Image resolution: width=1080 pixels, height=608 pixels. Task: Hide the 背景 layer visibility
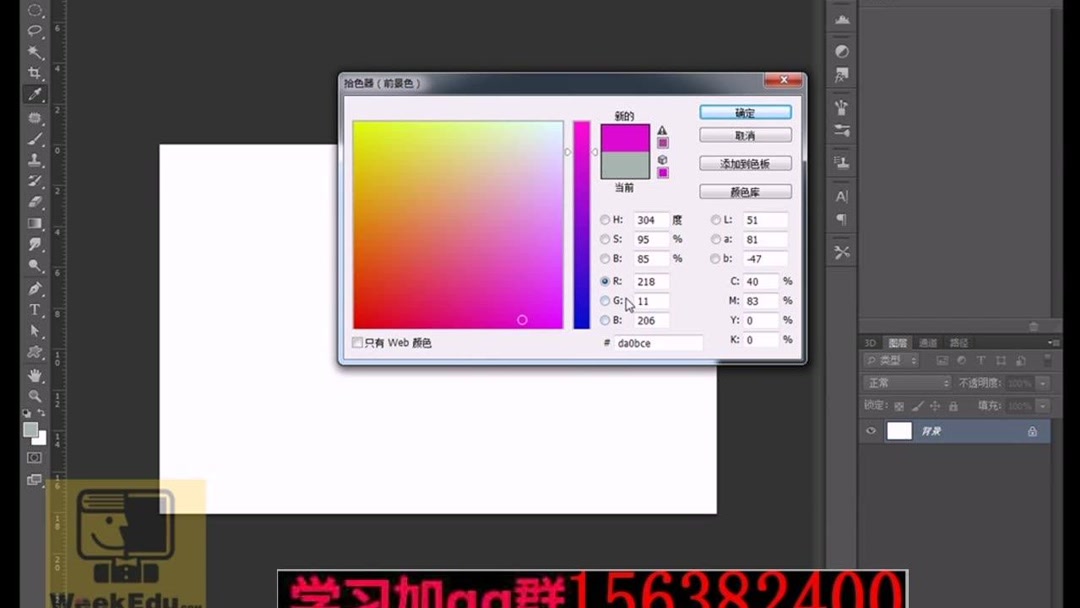coord(871,430)
